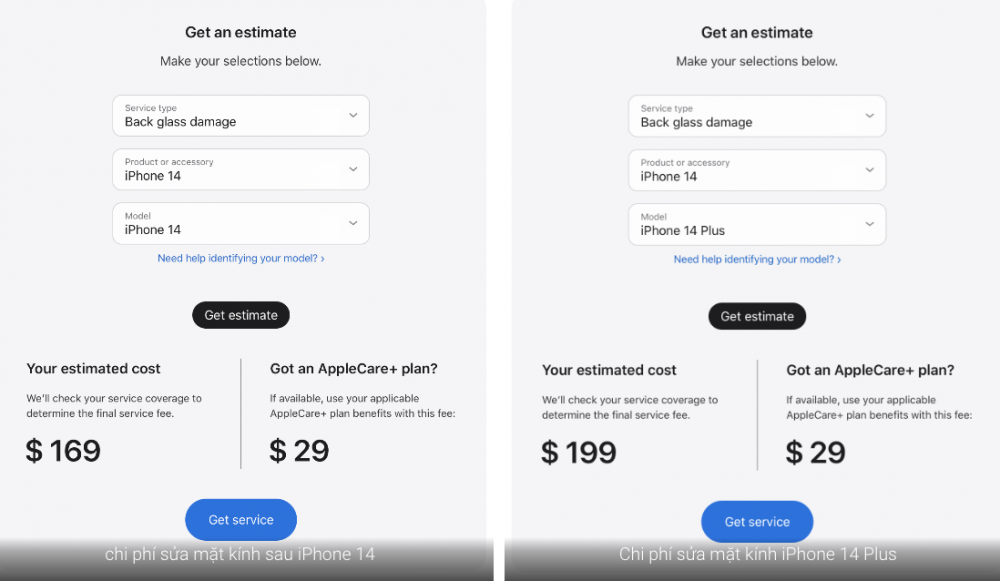The width and height of the screenshot is (1000, 581).
Task: Click the Service type chevron on the right form
Action: coord(869,116)
